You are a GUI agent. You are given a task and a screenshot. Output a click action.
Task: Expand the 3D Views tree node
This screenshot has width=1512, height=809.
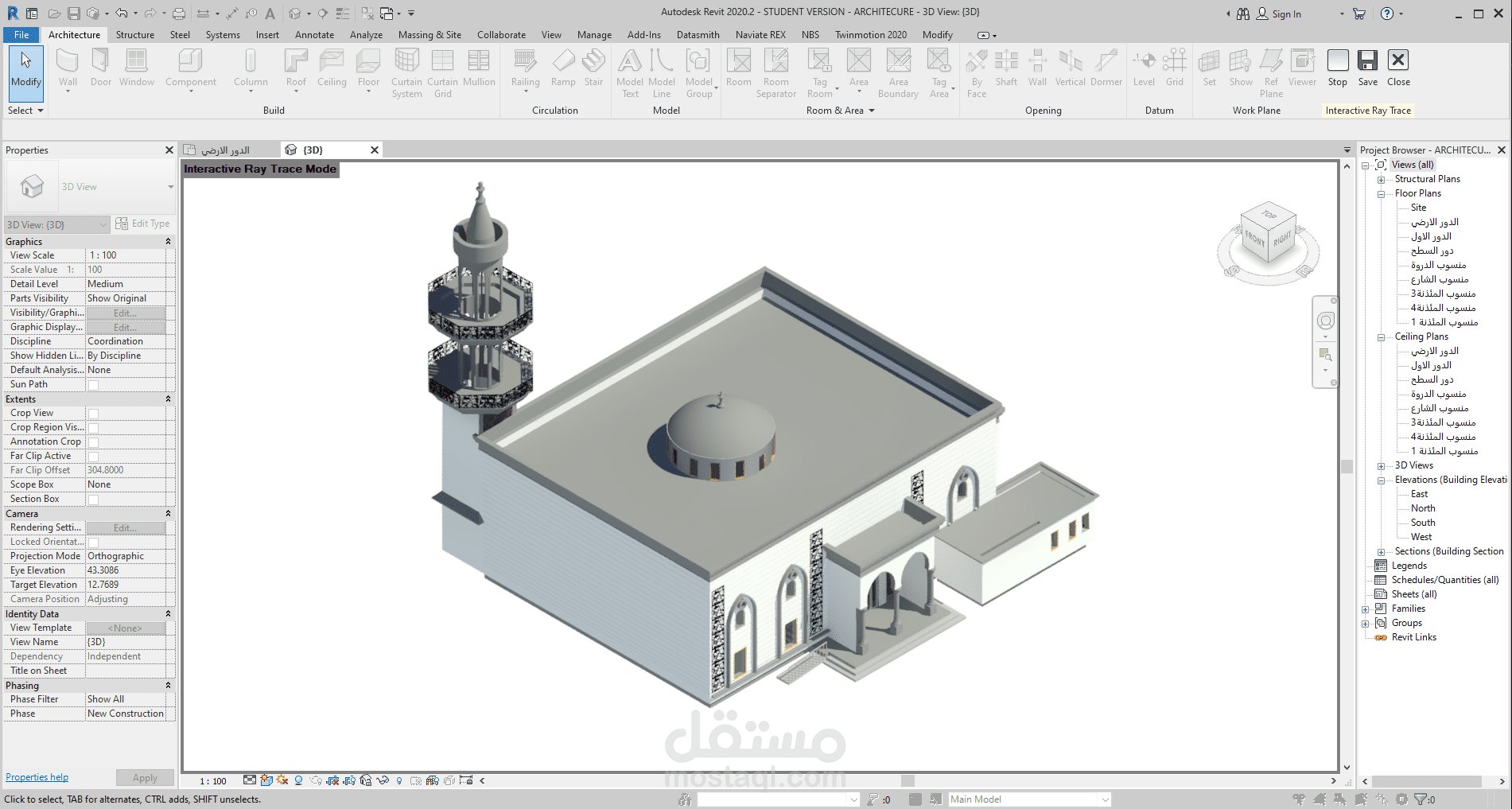pyautogui.click(x=1381, y=466)
